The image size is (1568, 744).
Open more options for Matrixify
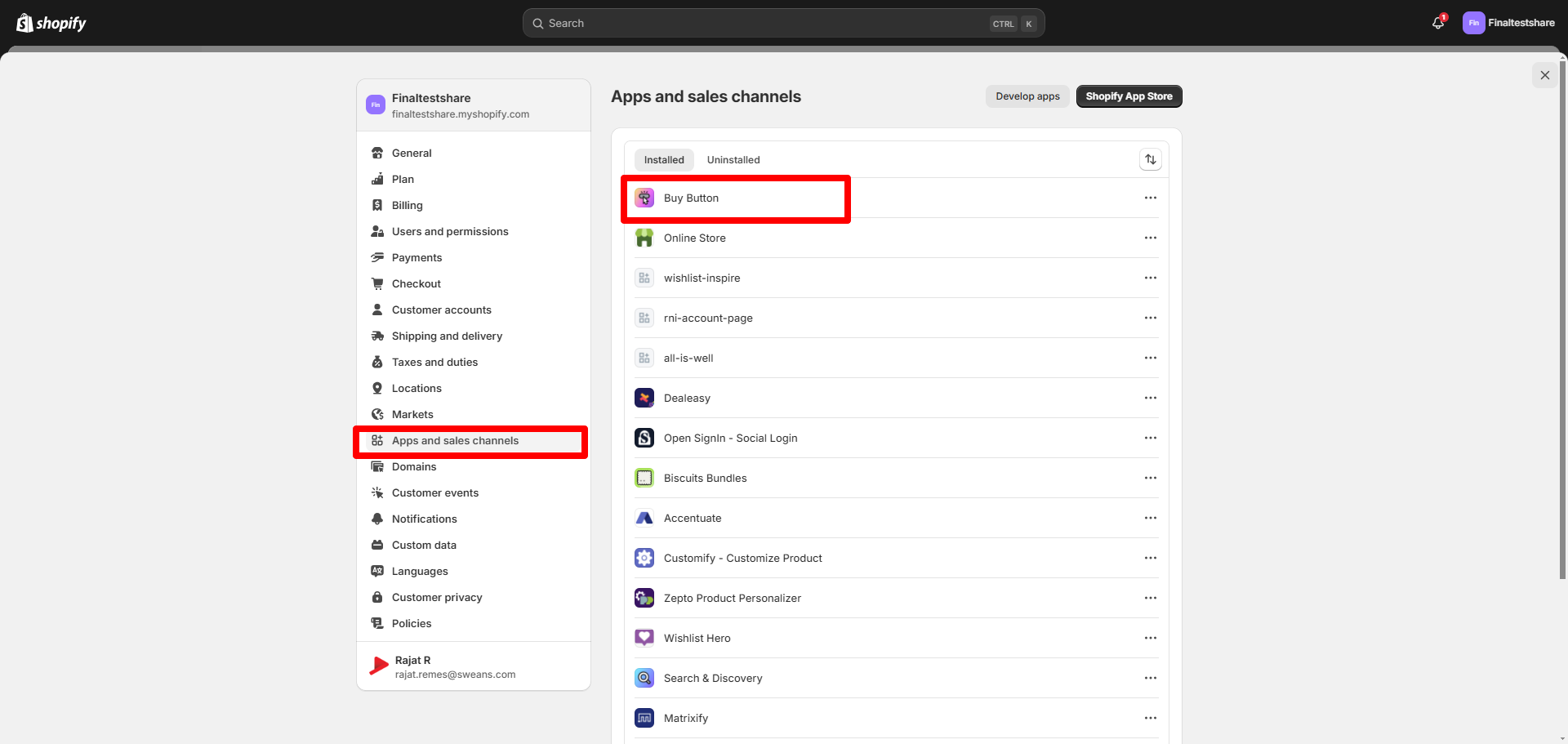pos(1150,718)
